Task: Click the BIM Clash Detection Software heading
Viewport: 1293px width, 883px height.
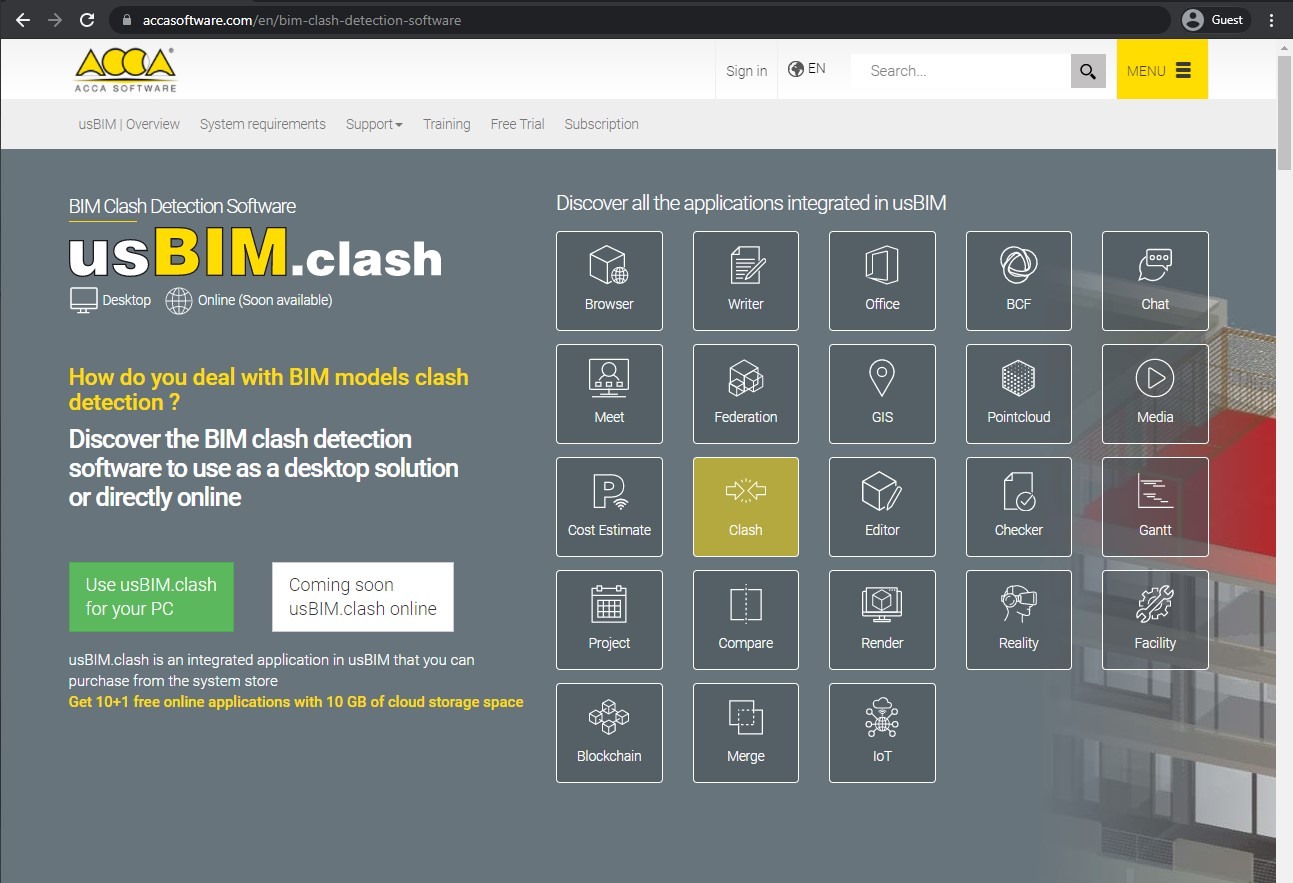Action: (182, 206)
